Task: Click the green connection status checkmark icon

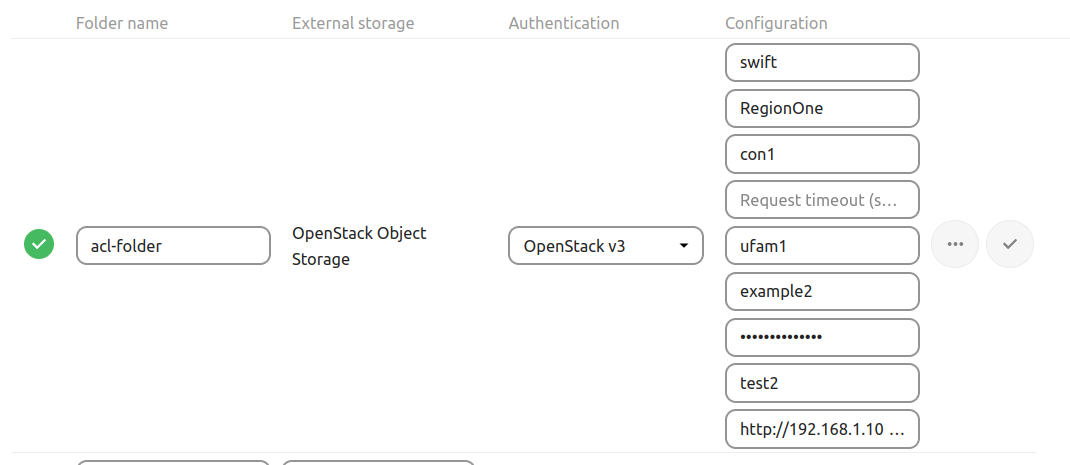Action: point(39,244)
